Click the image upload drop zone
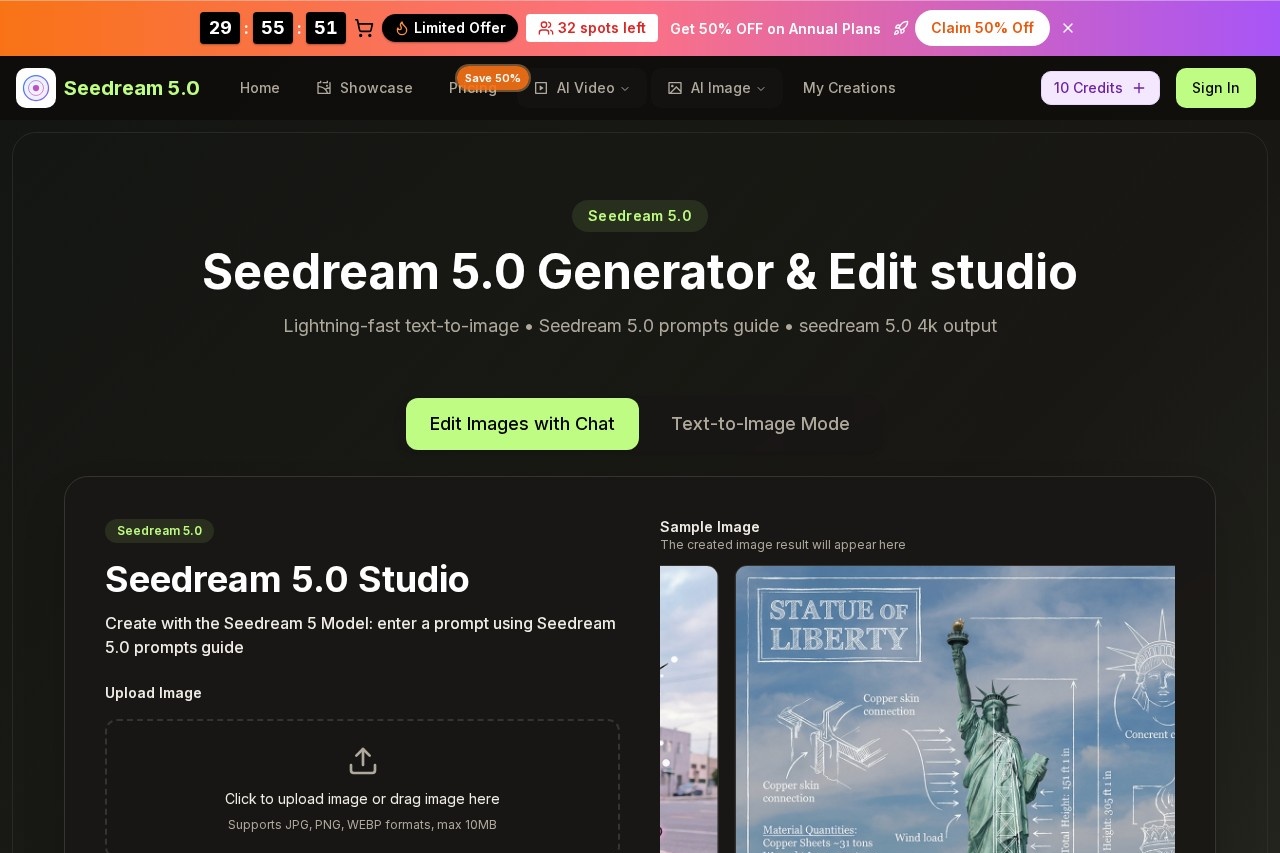The height and width of the screenshot is (853, 1280). click(362, 786)
